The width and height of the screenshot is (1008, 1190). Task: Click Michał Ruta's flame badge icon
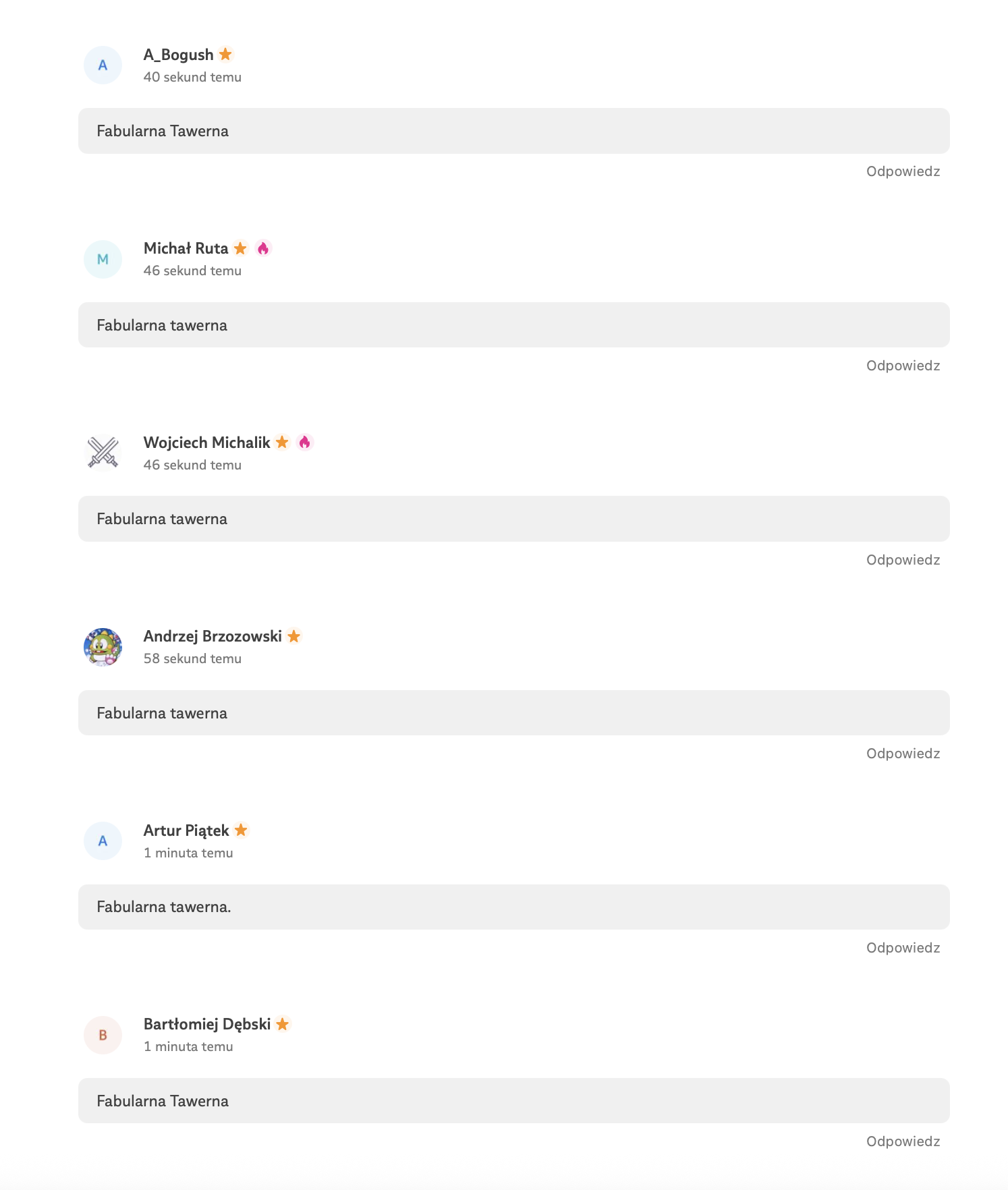pos(263,248)
